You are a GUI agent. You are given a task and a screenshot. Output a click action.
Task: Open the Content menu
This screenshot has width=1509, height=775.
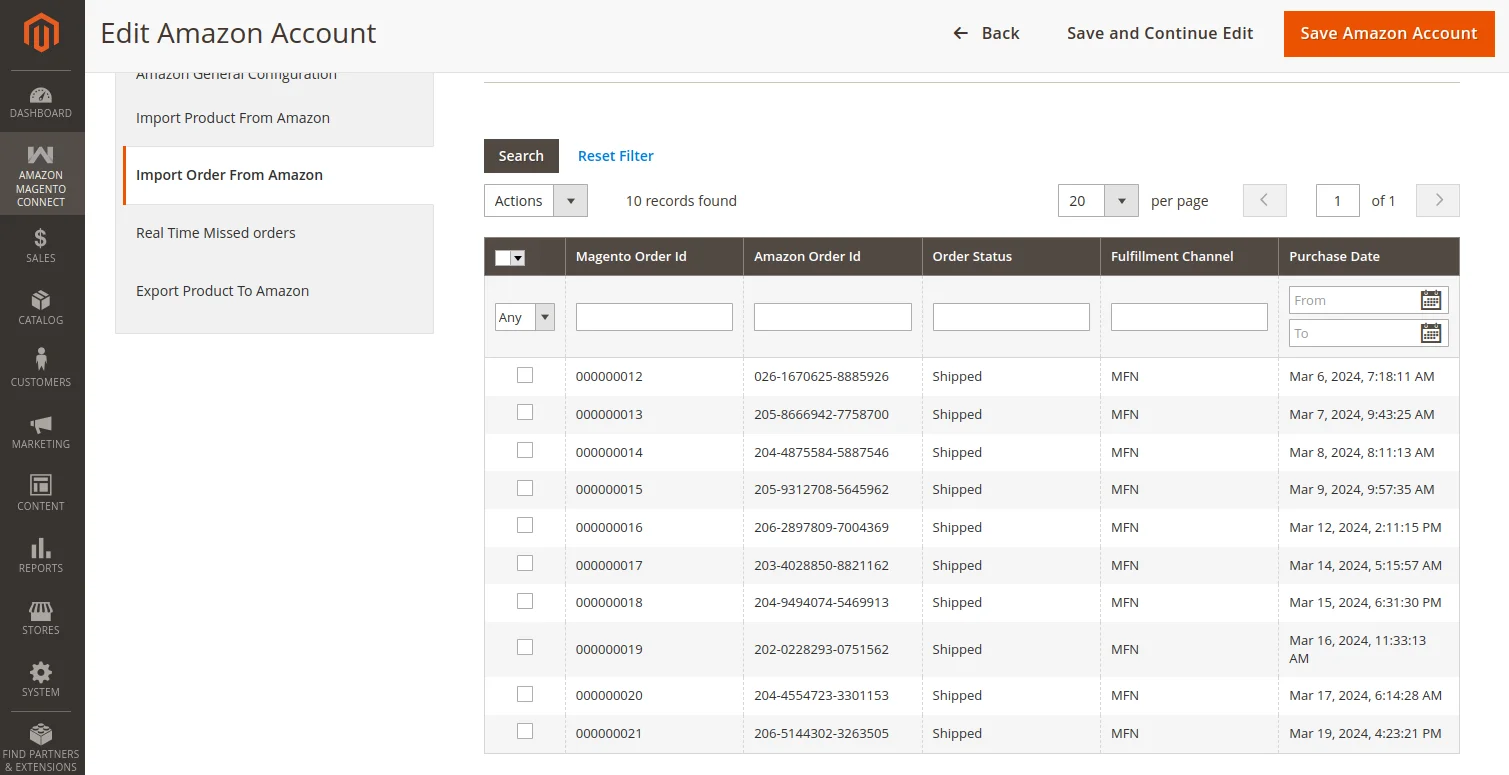[41, 493]
